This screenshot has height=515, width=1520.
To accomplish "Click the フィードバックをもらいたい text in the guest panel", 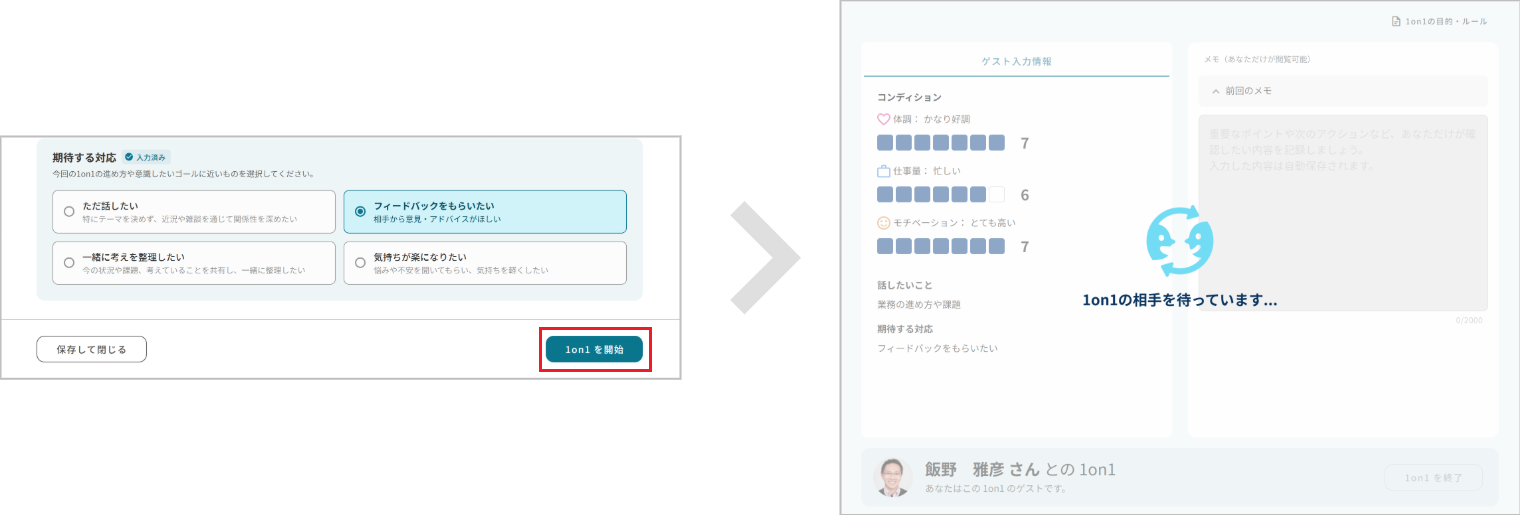I will coord(937,348).
